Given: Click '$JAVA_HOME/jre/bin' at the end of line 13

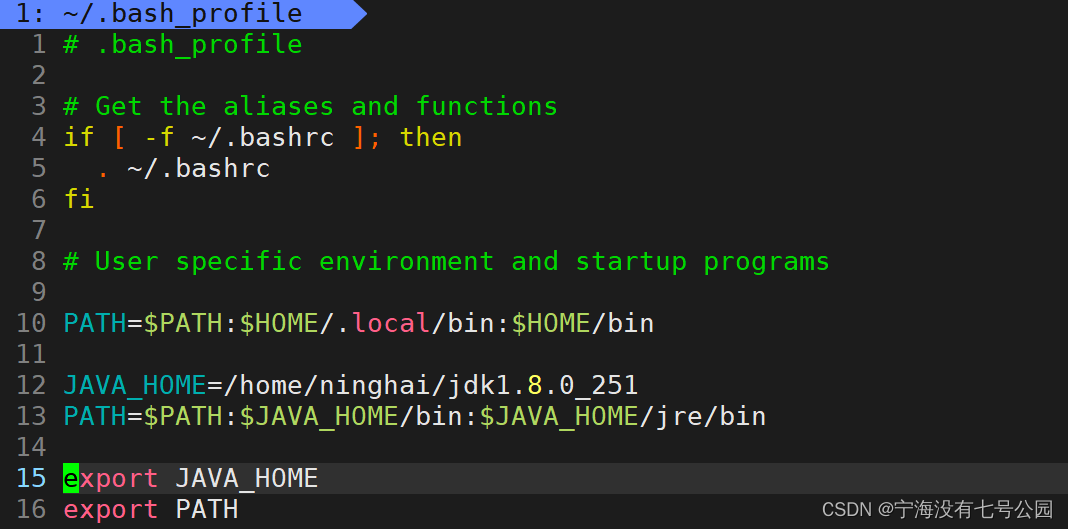Looking at the screenshot, I should [623, 416].
